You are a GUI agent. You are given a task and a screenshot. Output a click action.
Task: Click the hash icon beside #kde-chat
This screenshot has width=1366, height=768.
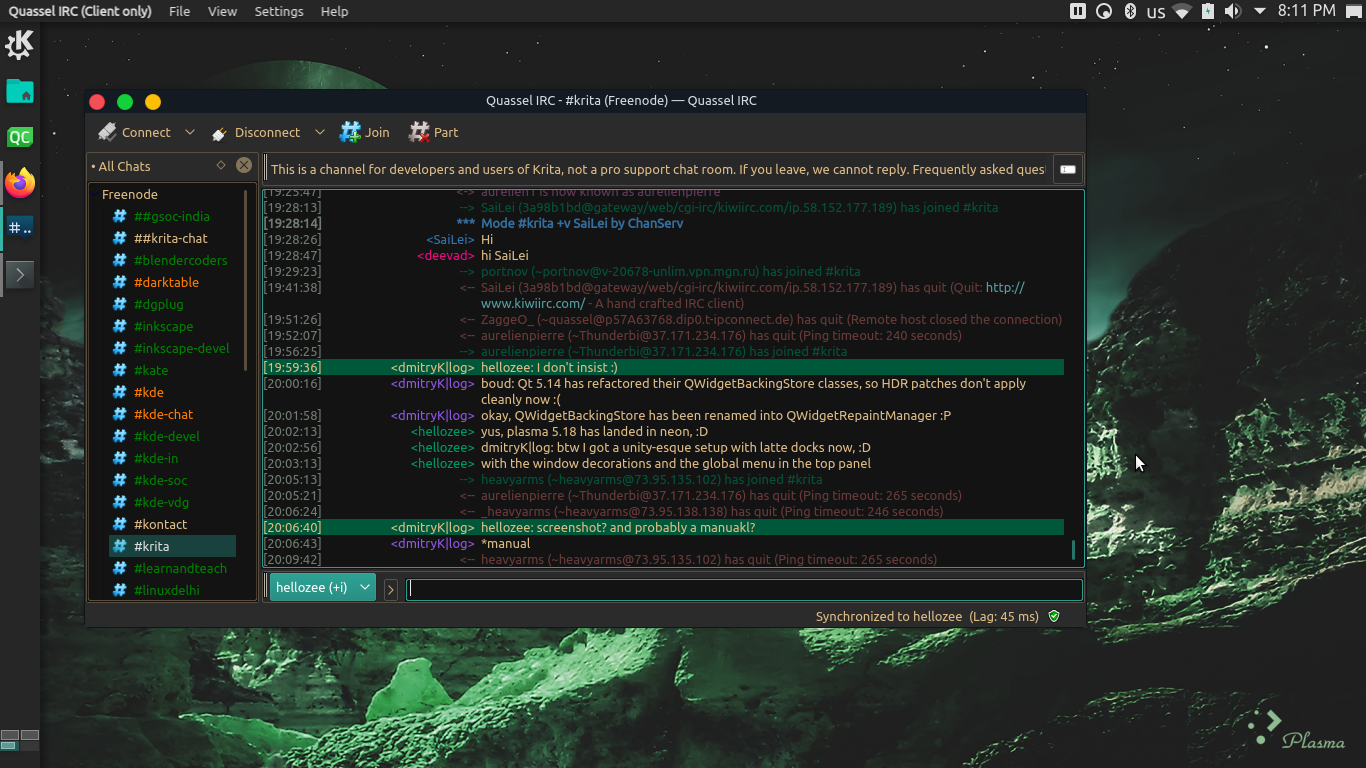(120, 414)
